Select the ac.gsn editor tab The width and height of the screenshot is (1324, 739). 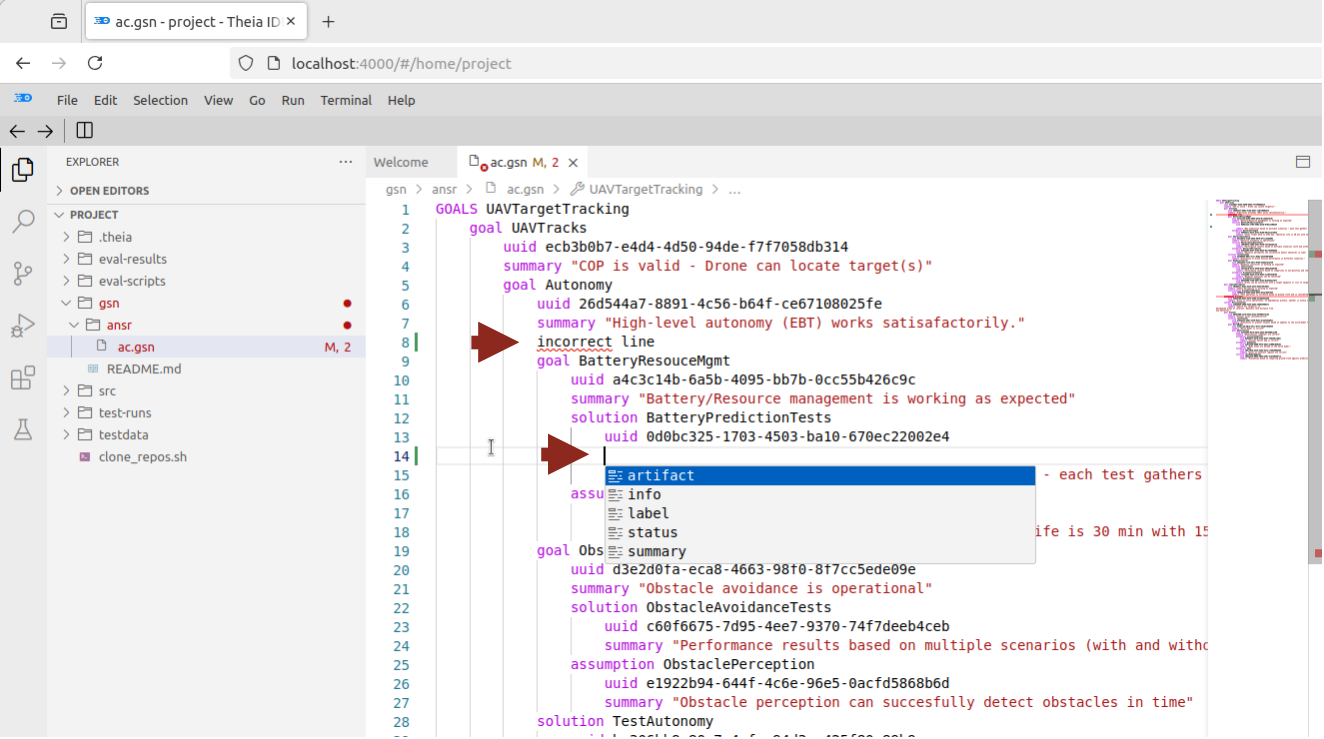click(x=523, y=162)
